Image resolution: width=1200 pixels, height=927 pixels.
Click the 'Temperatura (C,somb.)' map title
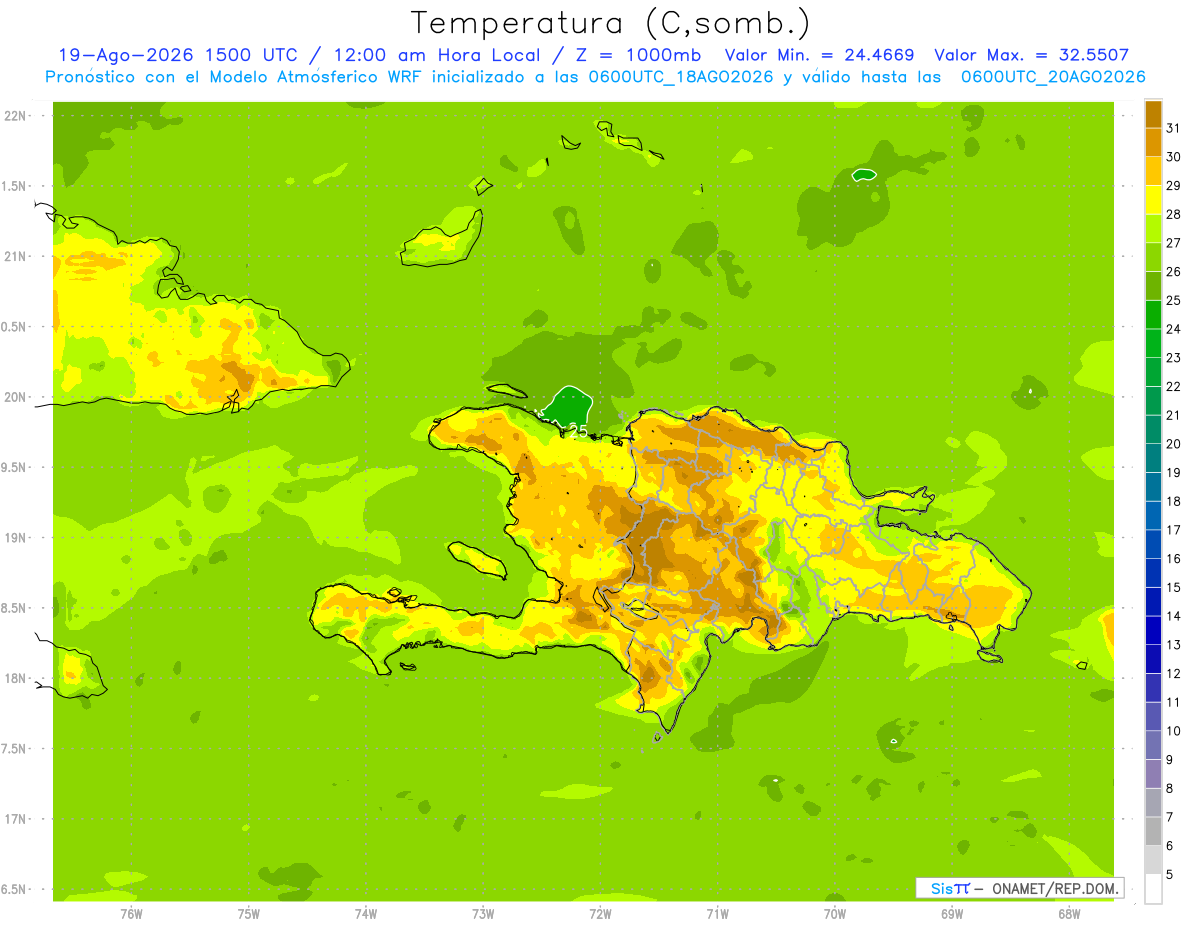(610, 23)
